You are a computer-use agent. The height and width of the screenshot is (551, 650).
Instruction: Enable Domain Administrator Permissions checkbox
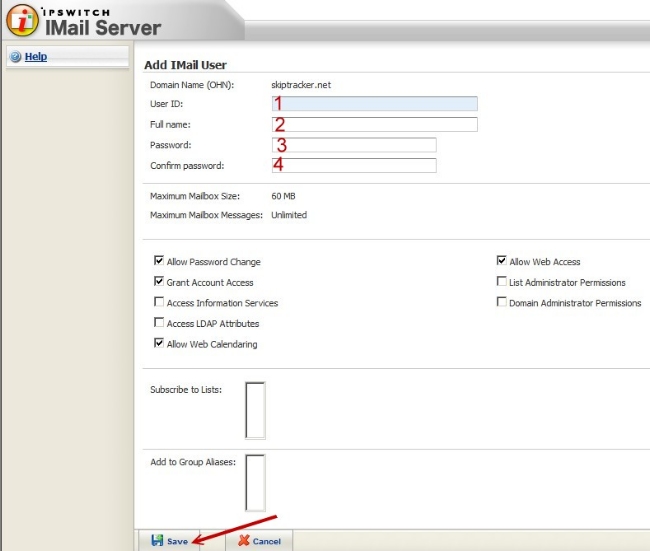501,303
